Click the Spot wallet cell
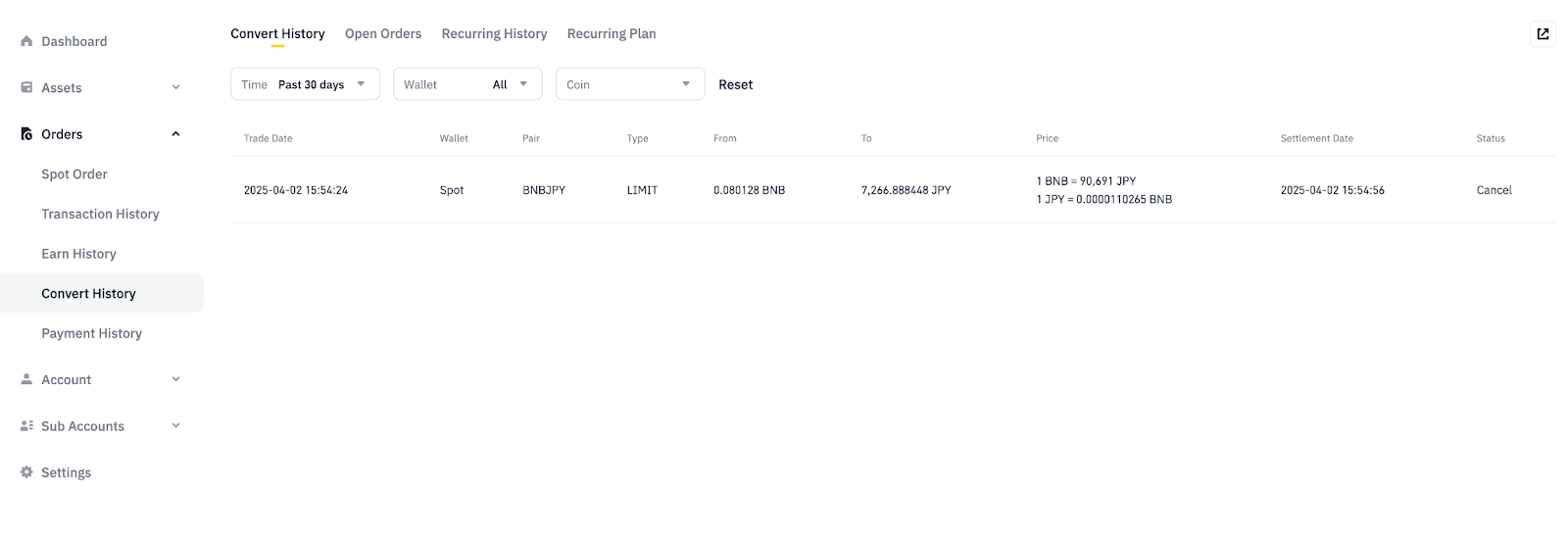The height and width of the screenshot is (538, 1568). 452,190
